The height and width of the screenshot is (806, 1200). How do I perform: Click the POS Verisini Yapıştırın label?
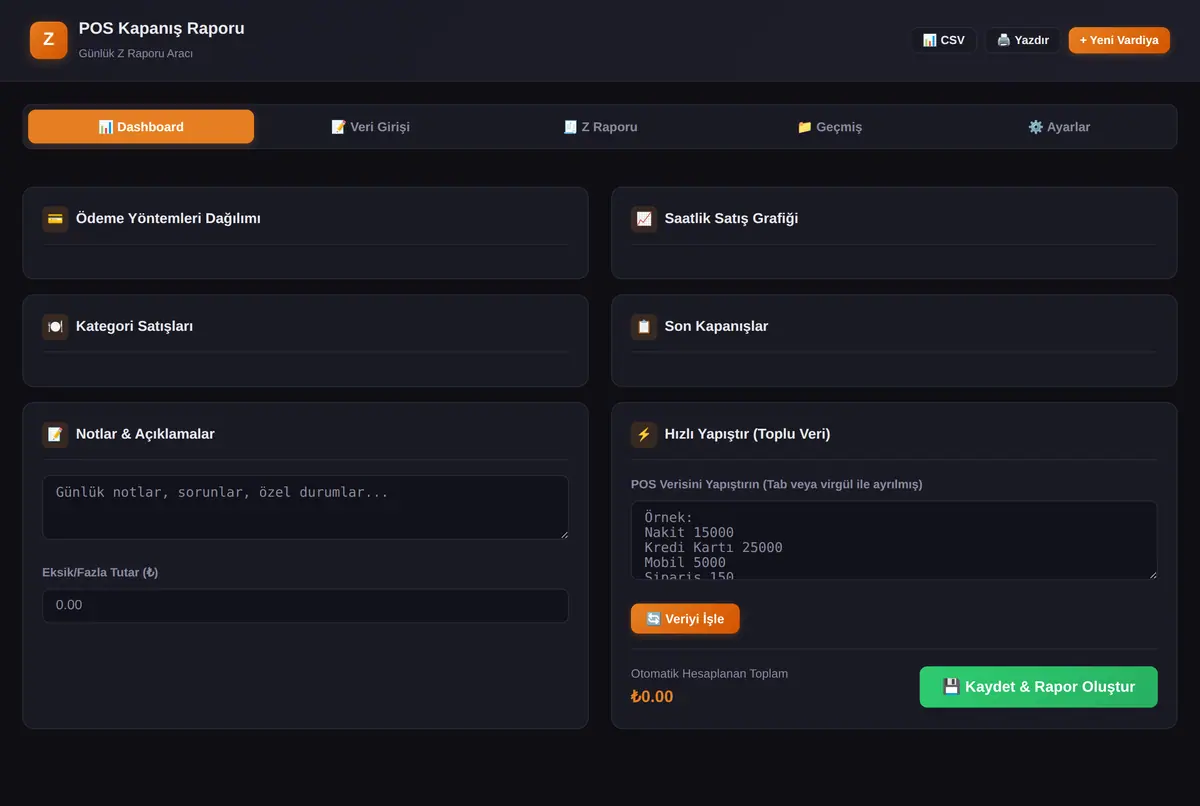pyautogui.click(x=776, y=485)
